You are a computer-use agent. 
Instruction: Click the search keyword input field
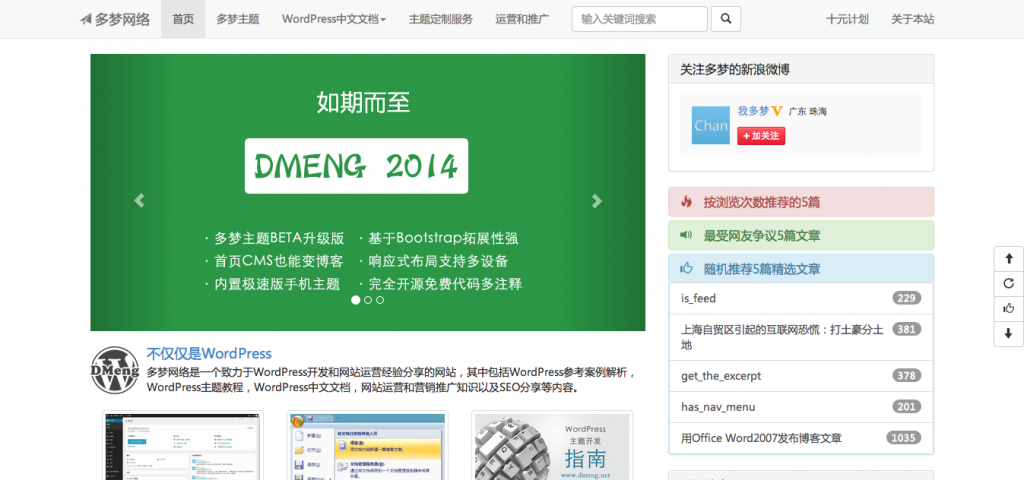[x=639, y=19]
